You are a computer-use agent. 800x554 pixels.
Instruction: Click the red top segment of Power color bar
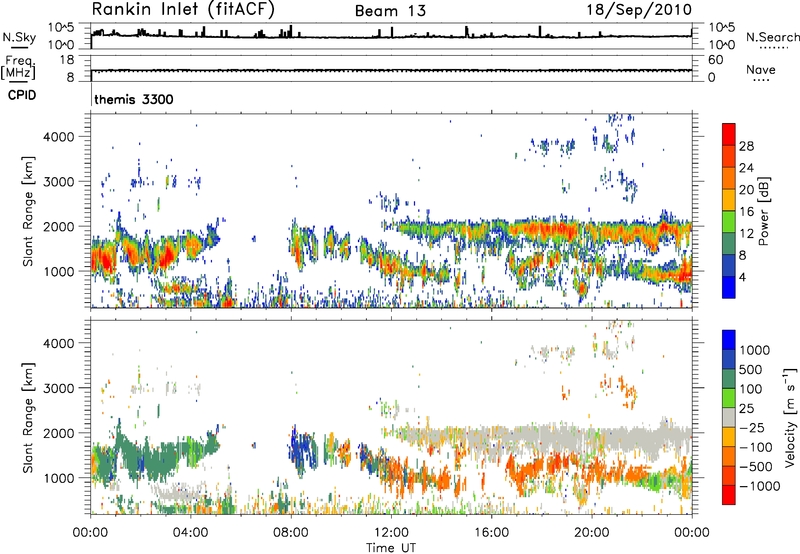(729, 134)
